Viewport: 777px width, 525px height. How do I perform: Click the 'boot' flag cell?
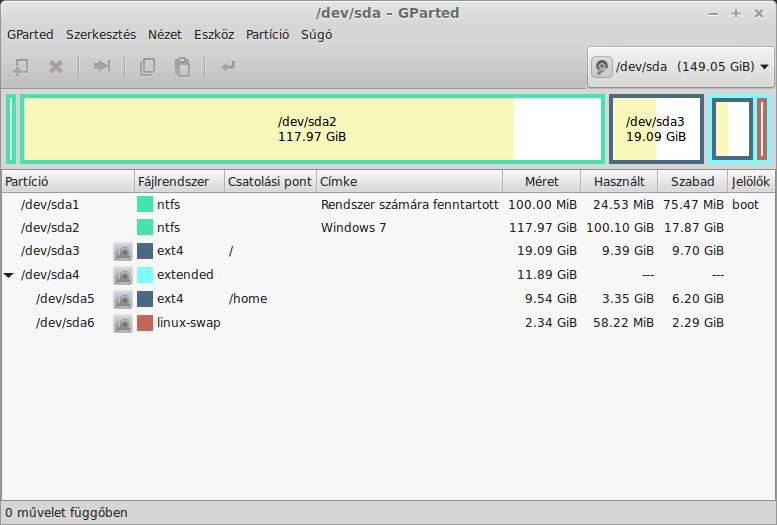745,204
